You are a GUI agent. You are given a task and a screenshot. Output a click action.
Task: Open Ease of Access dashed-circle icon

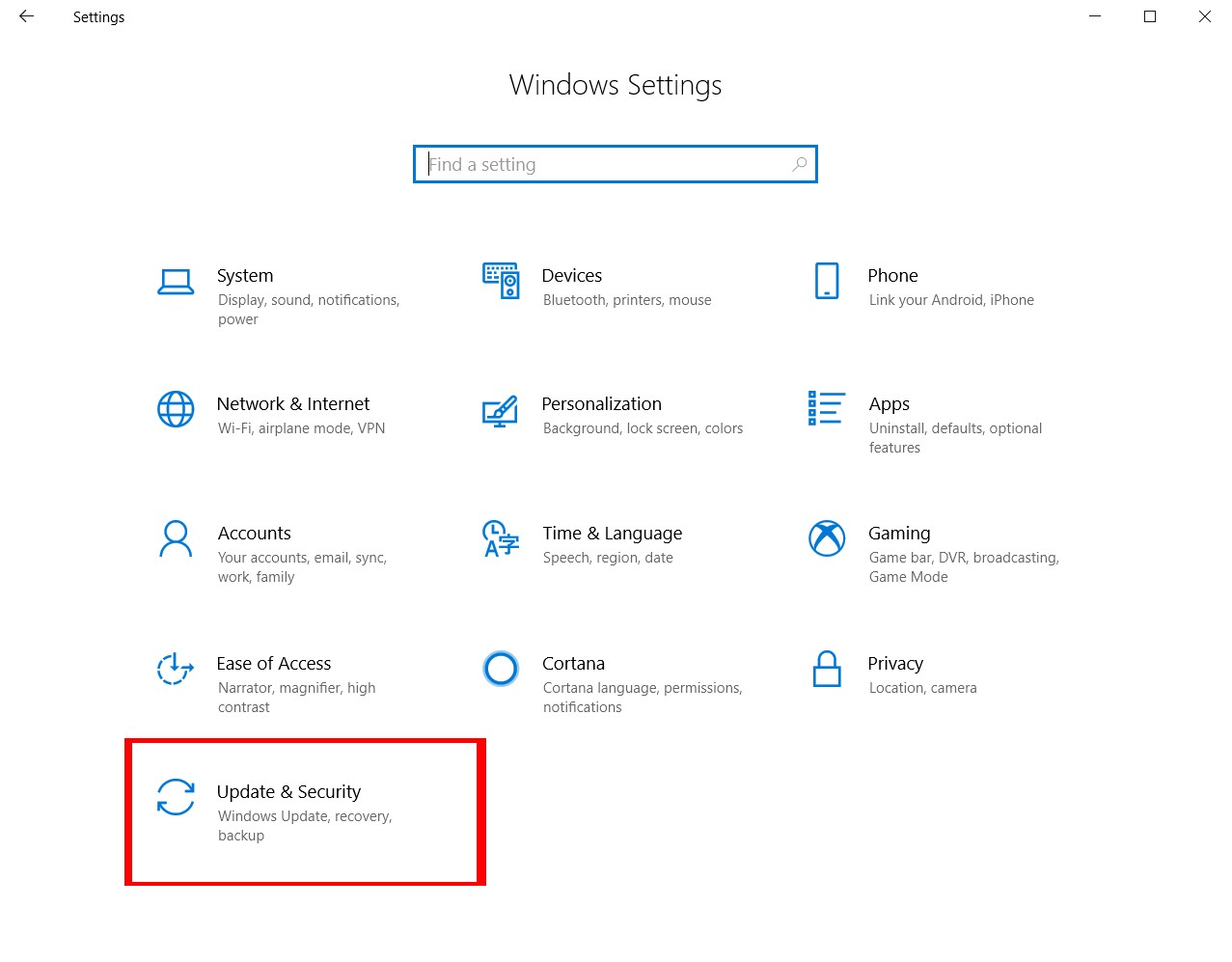(176, 668)
